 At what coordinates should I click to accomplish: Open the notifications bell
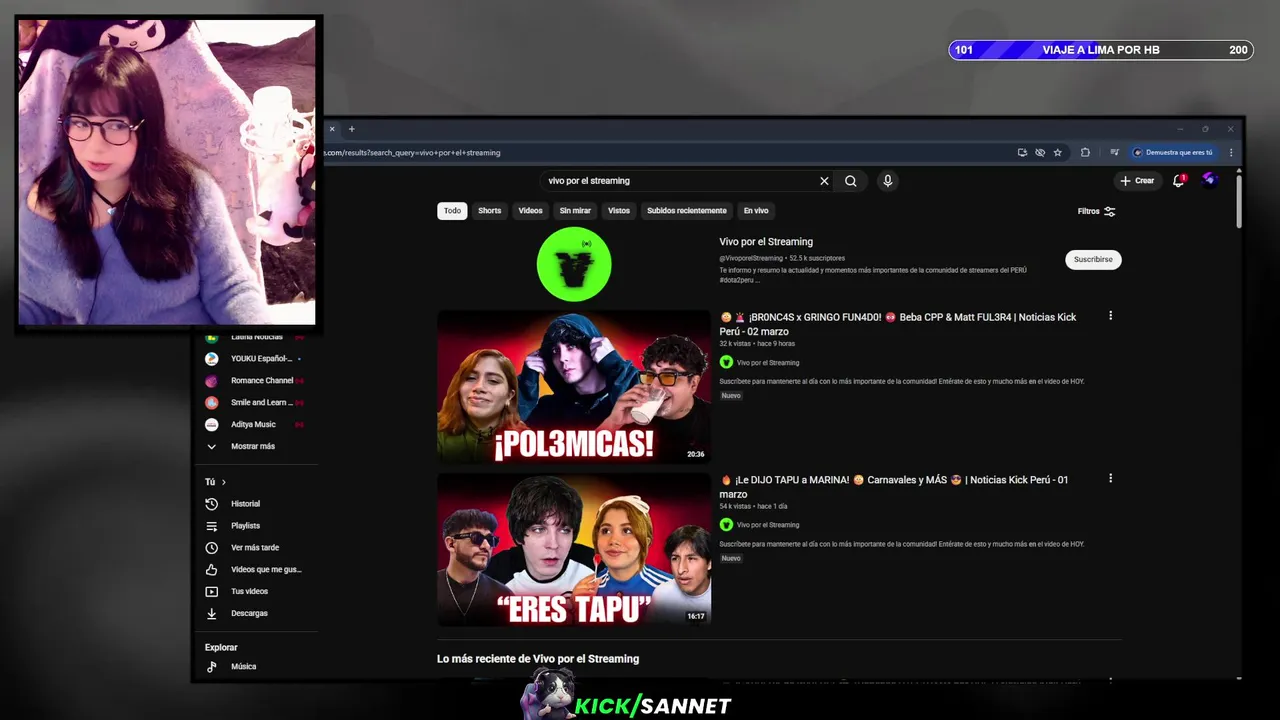[1179, 181]
